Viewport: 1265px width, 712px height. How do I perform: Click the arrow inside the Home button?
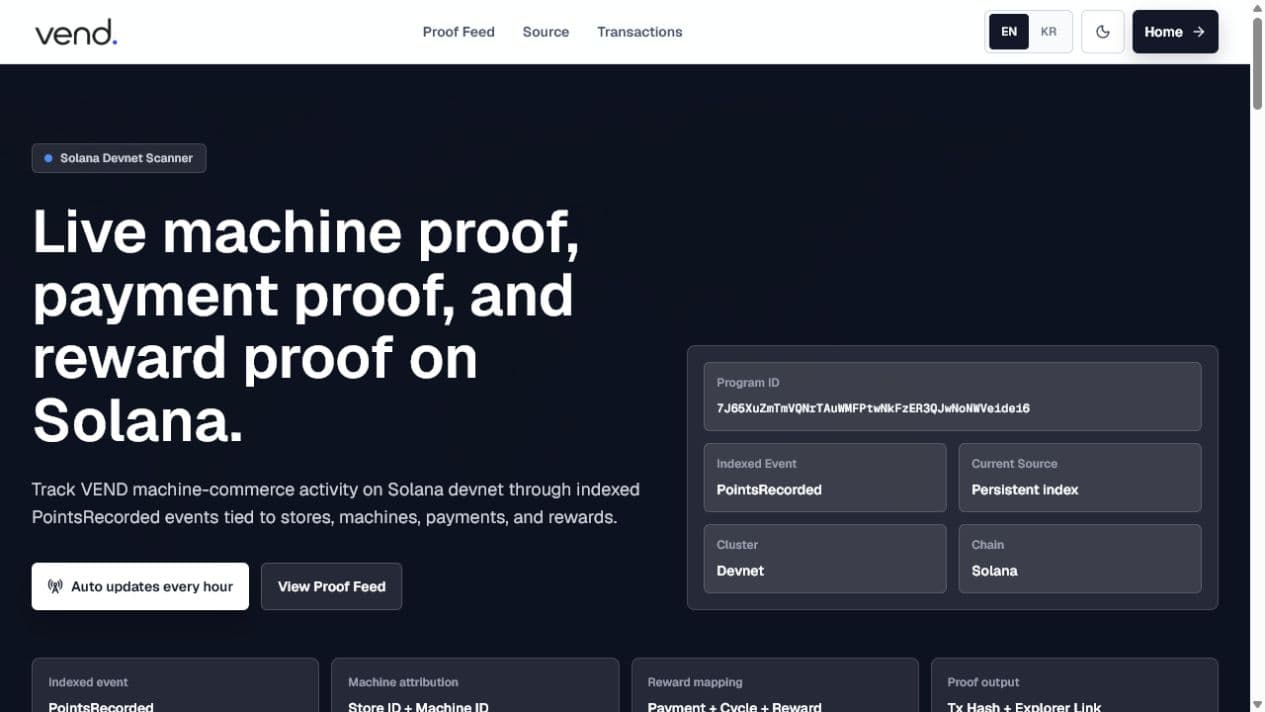click(x=1199, y=32)
